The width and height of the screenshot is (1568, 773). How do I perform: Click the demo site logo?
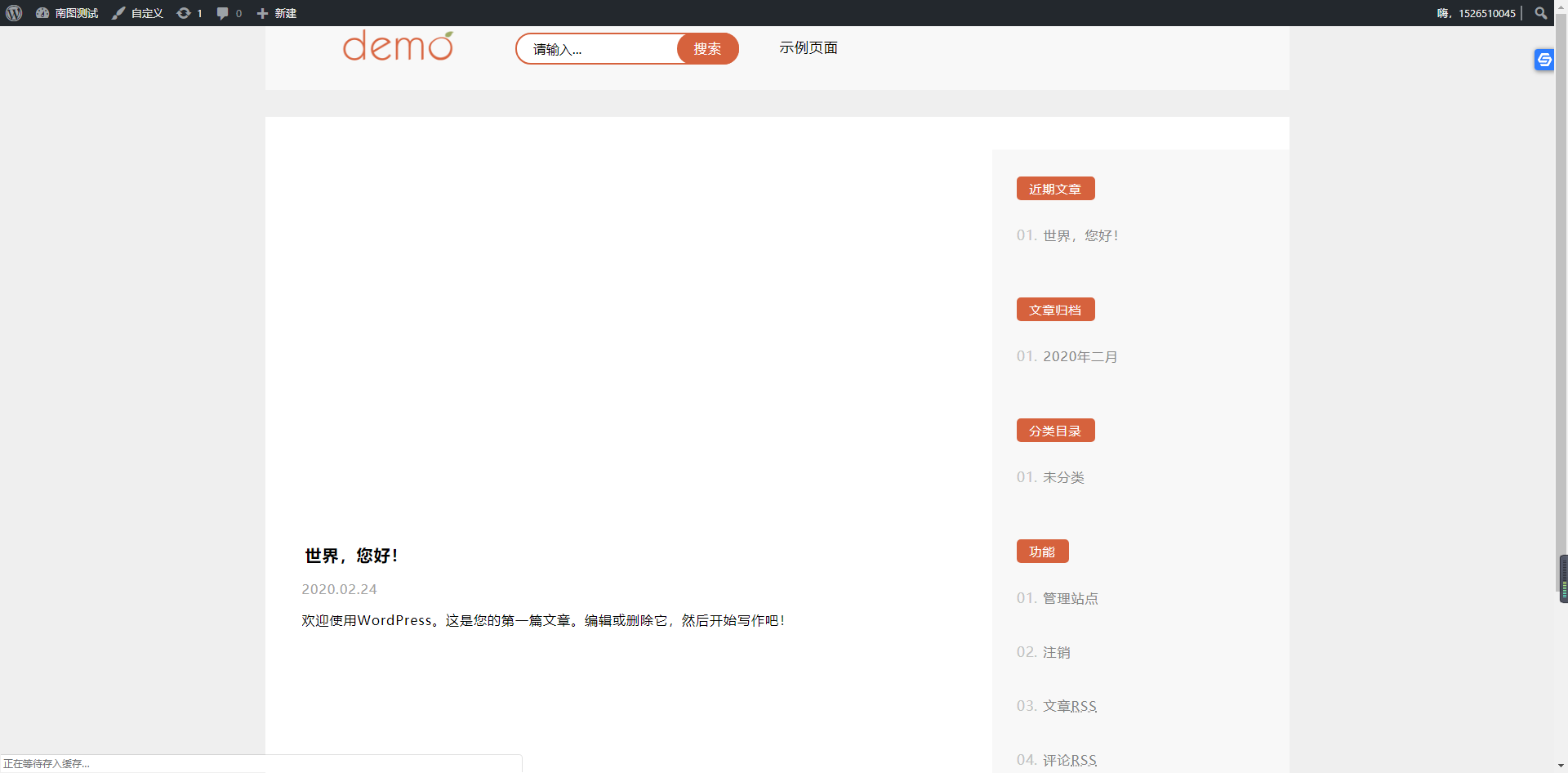(x=398, y=47)
